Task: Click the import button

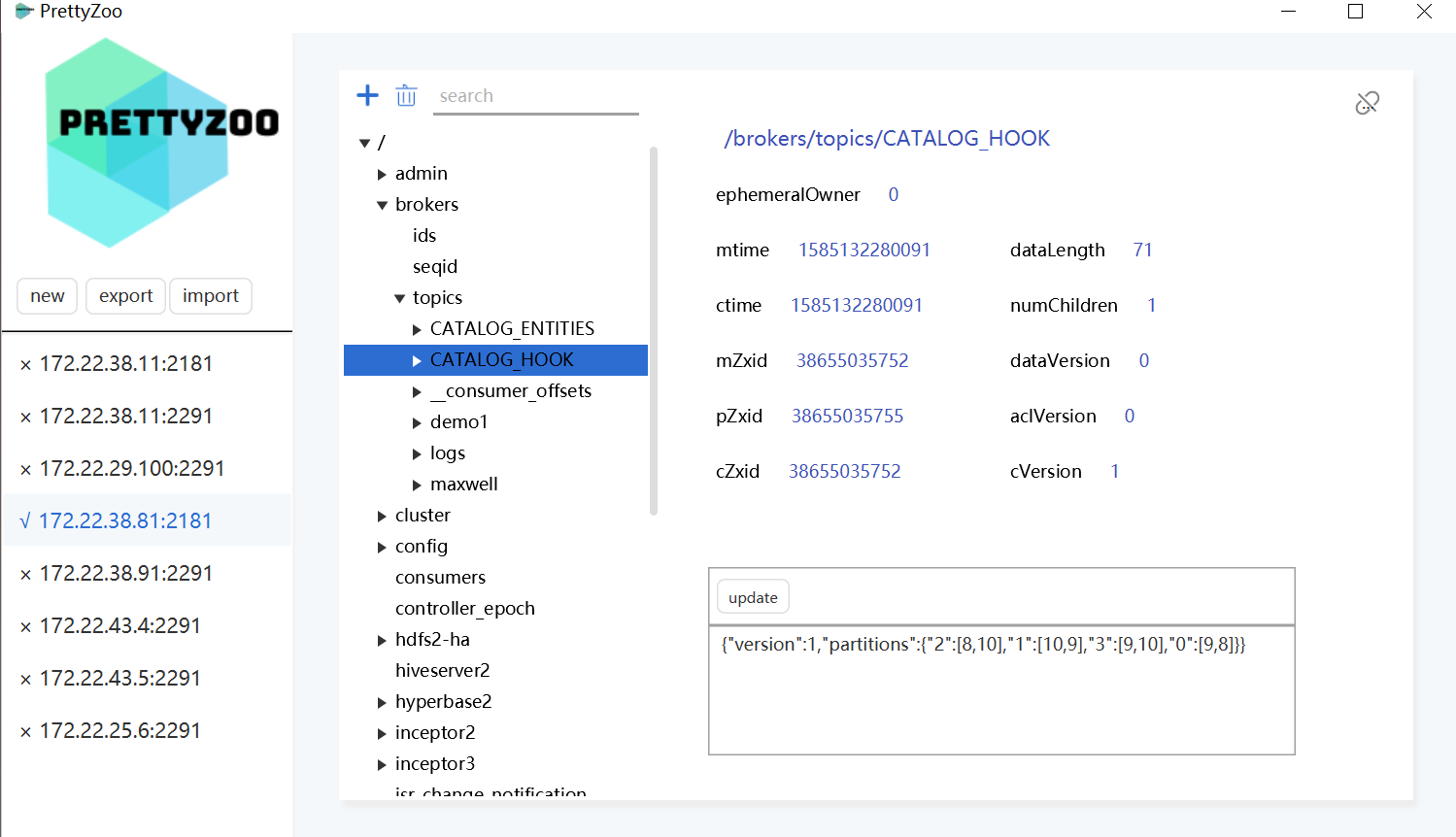Action: pyautogui.click(x=211, y=296)
